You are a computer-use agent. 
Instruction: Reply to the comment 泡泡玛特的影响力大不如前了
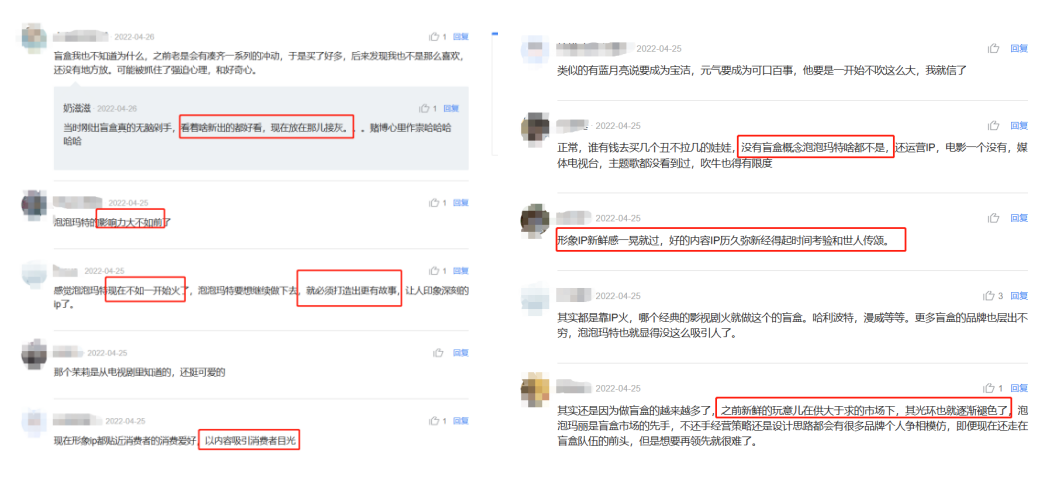tap(461, 202)
